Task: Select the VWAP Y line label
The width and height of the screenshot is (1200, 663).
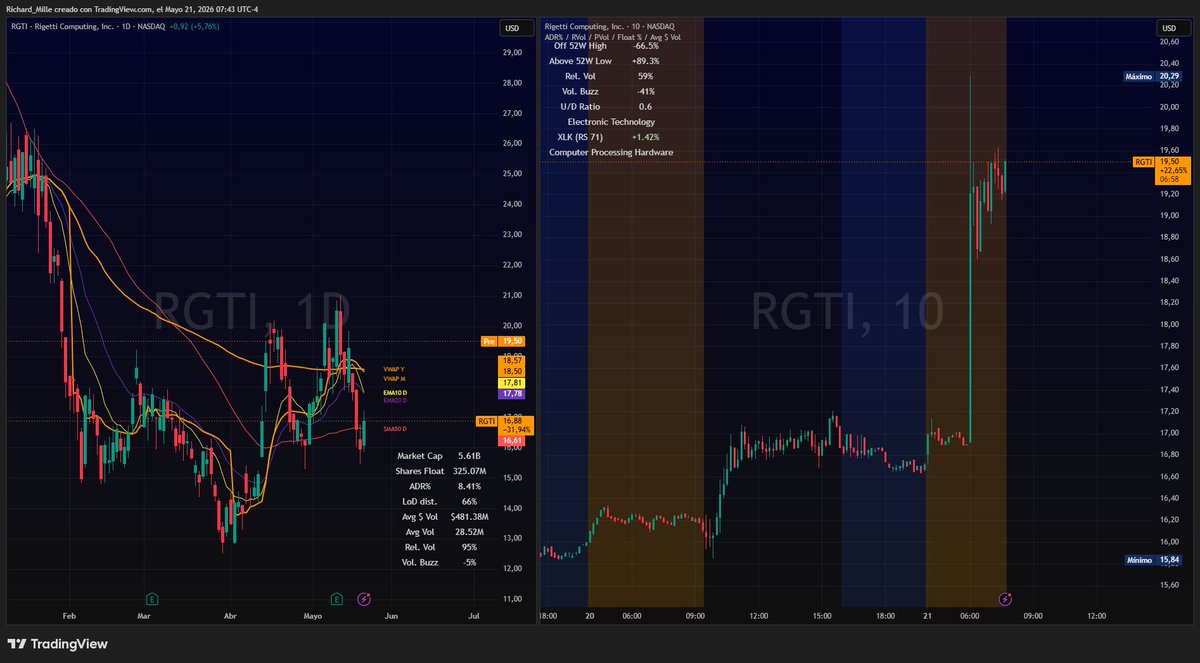Action: [394, 369]
